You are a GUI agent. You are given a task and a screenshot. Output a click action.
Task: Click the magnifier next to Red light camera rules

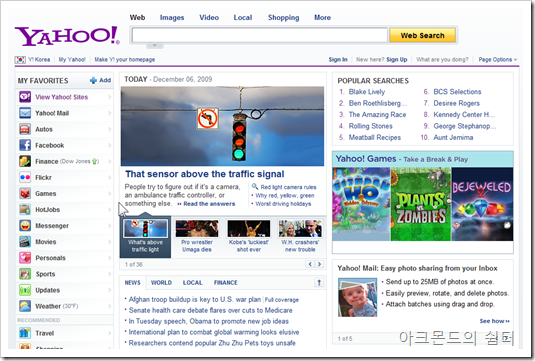pos(255,186)
